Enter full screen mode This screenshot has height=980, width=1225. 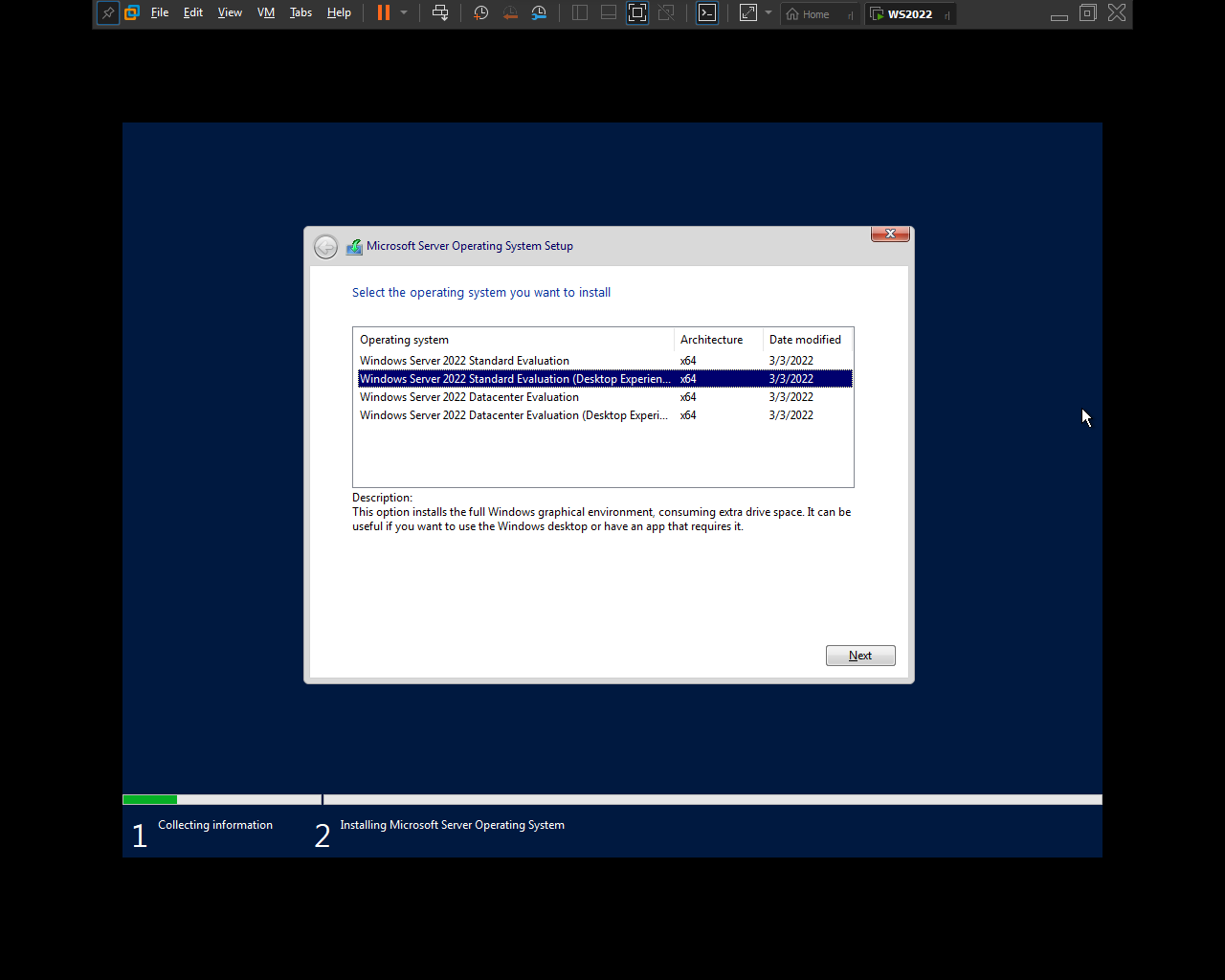pos(637,13)
